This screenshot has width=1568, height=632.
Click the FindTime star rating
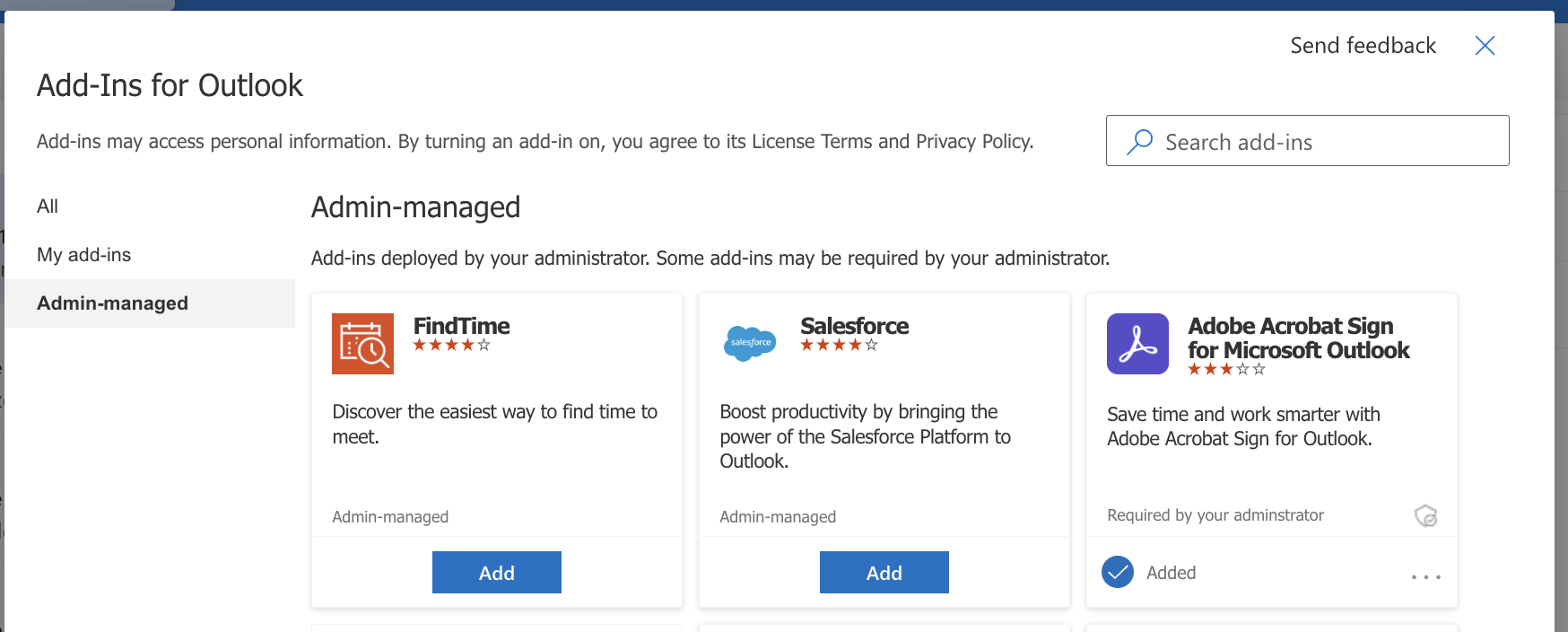452,345
